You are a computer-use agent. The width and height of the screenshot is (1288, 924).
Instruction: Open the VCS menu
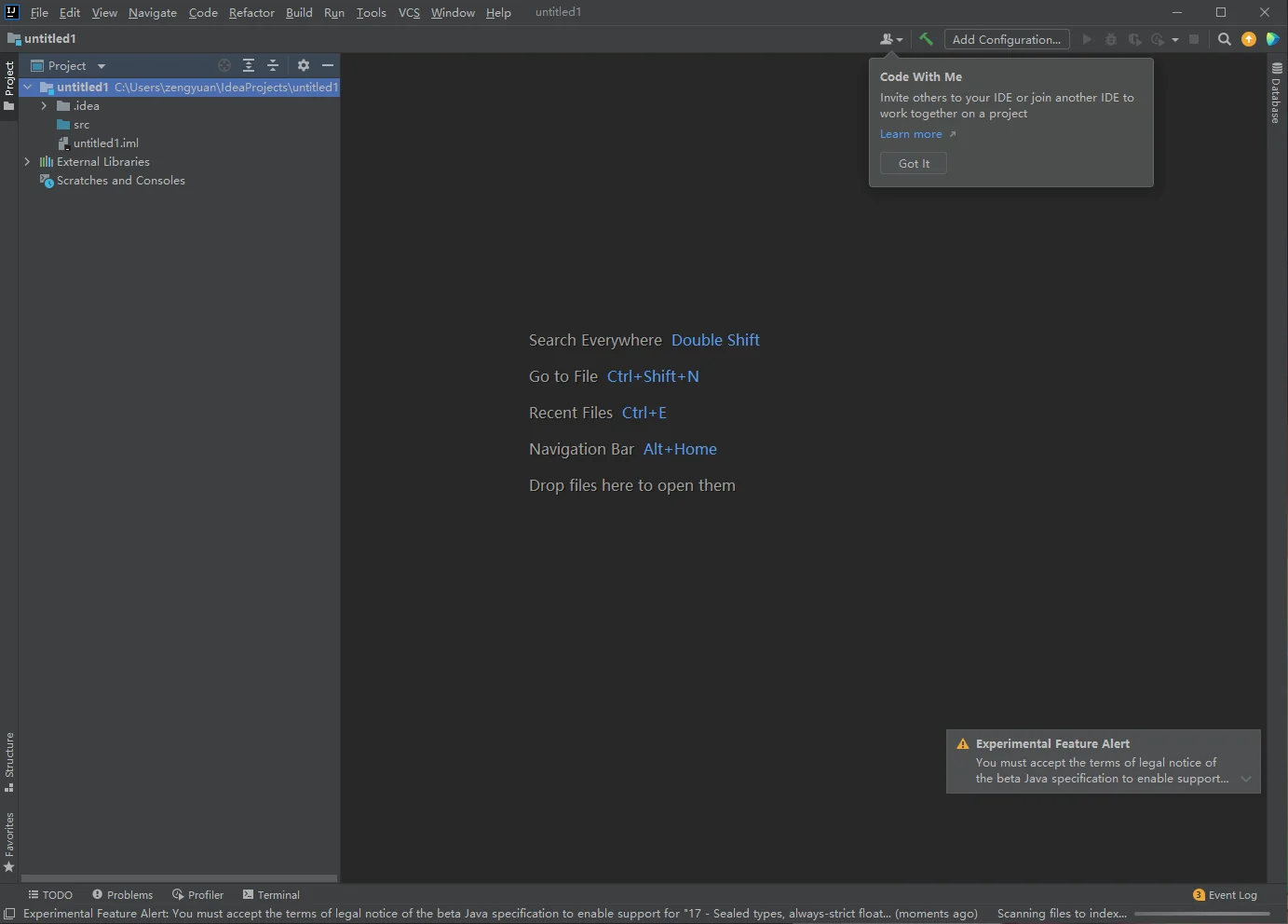click(x=409, y=12)
